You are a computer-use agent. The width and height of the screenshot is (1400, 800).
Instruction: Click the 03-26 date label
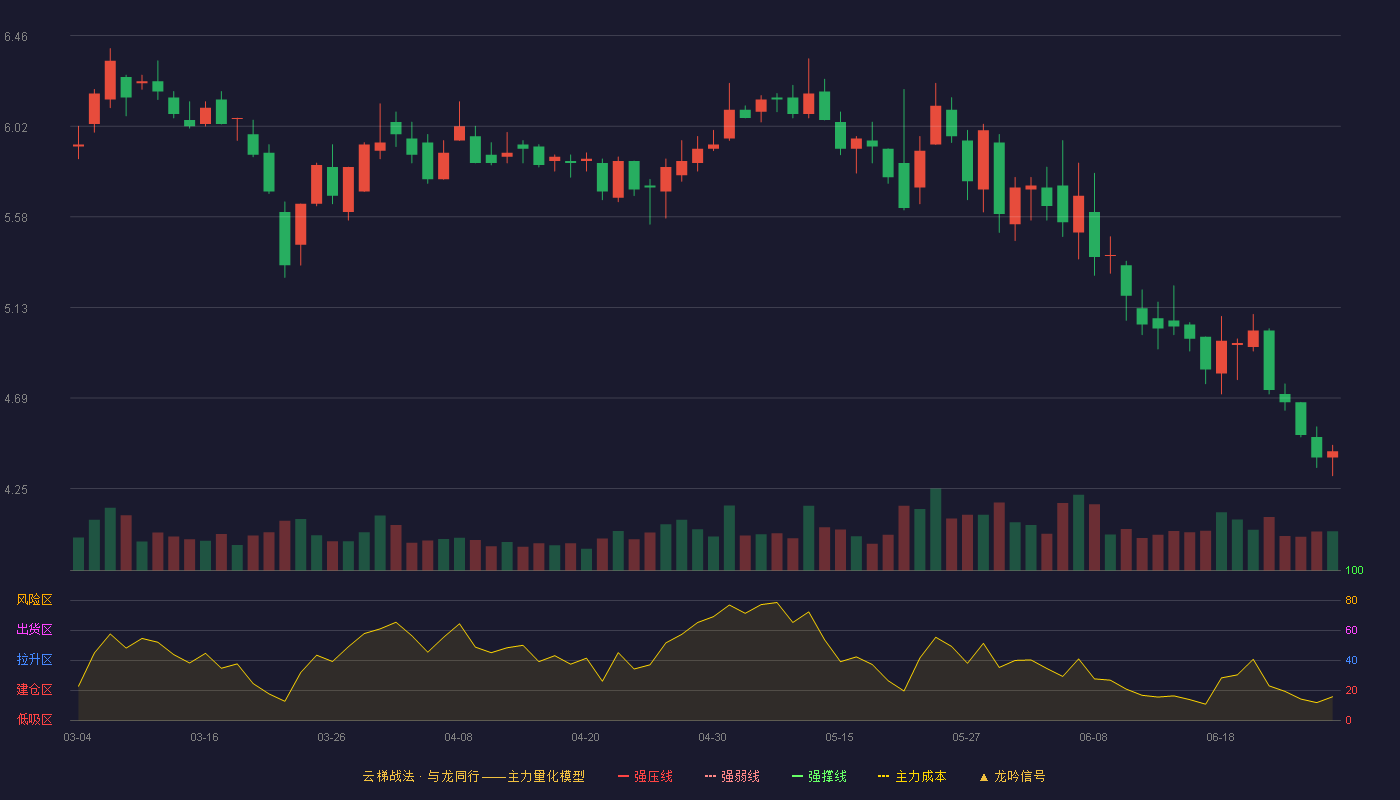tap(331, 737)
